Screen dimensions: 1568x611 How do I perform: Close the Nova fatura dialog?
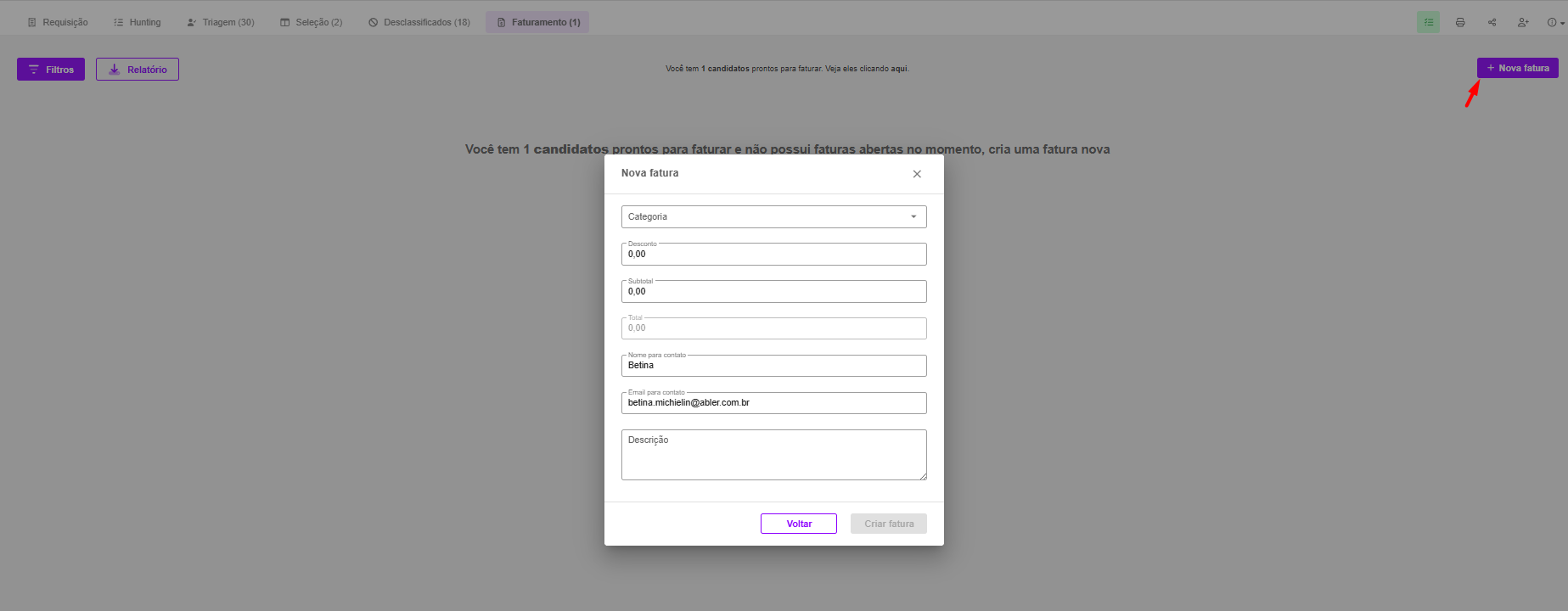(917, 174)
